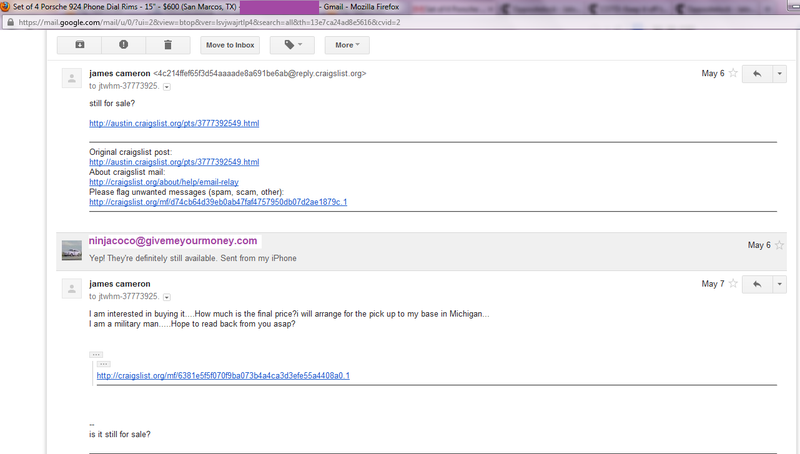Archive this conversation with the archive icon
Screen dimensions: 800x454
pyautogui.click(x=80, y=45)
